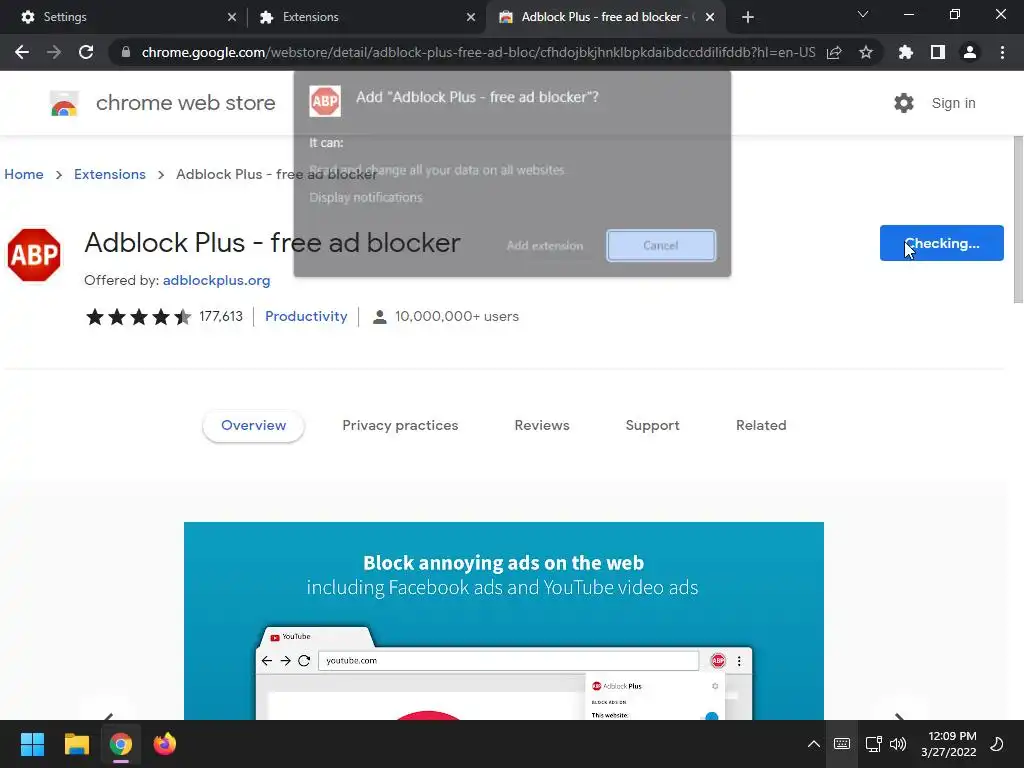
Task: Reload the page with the refresh icon
Action: [x=86, y=52]
